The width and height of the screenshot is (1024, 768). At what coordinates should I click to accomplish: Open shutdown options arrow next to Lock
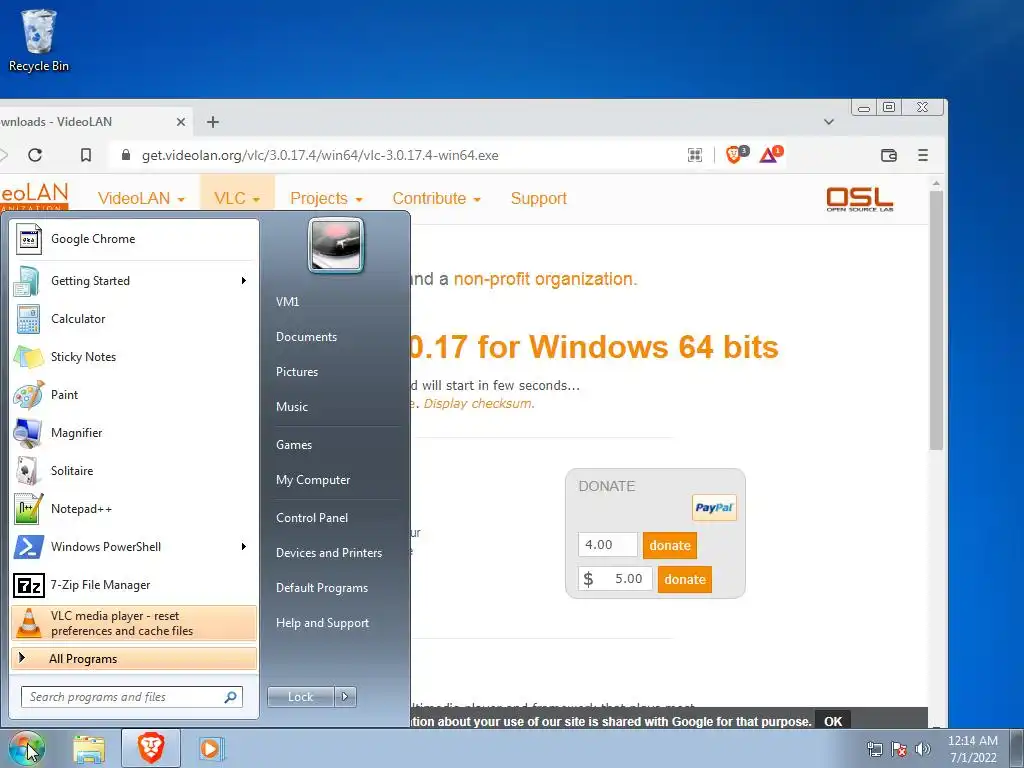click(x=345, y=697)
